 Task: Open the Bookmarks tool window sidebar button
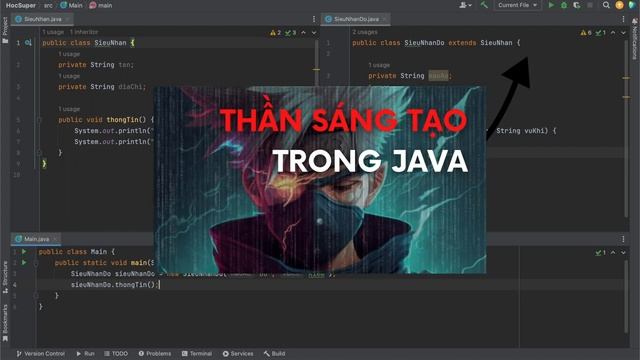[5, 323]
